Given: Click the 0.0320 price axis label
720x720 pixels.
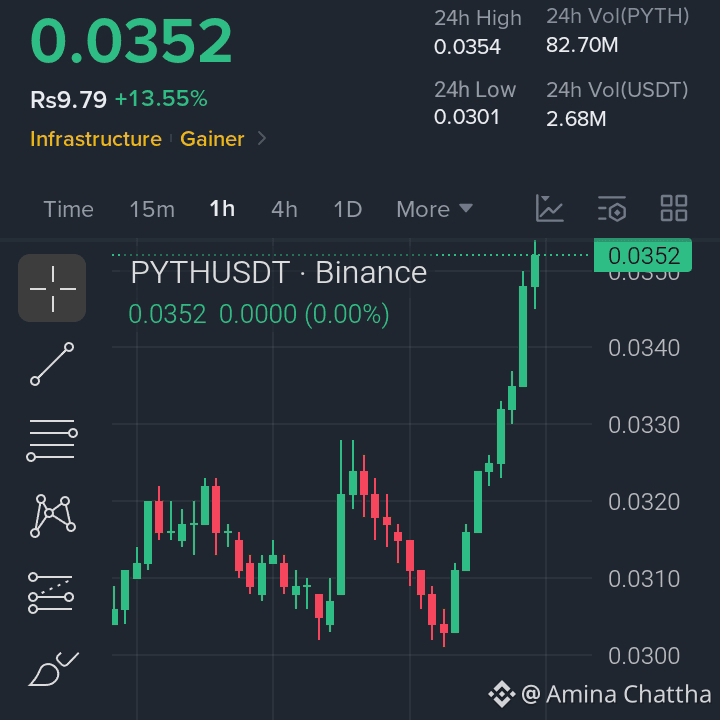Looking at the screenshot, I should [x=644, y=502].
